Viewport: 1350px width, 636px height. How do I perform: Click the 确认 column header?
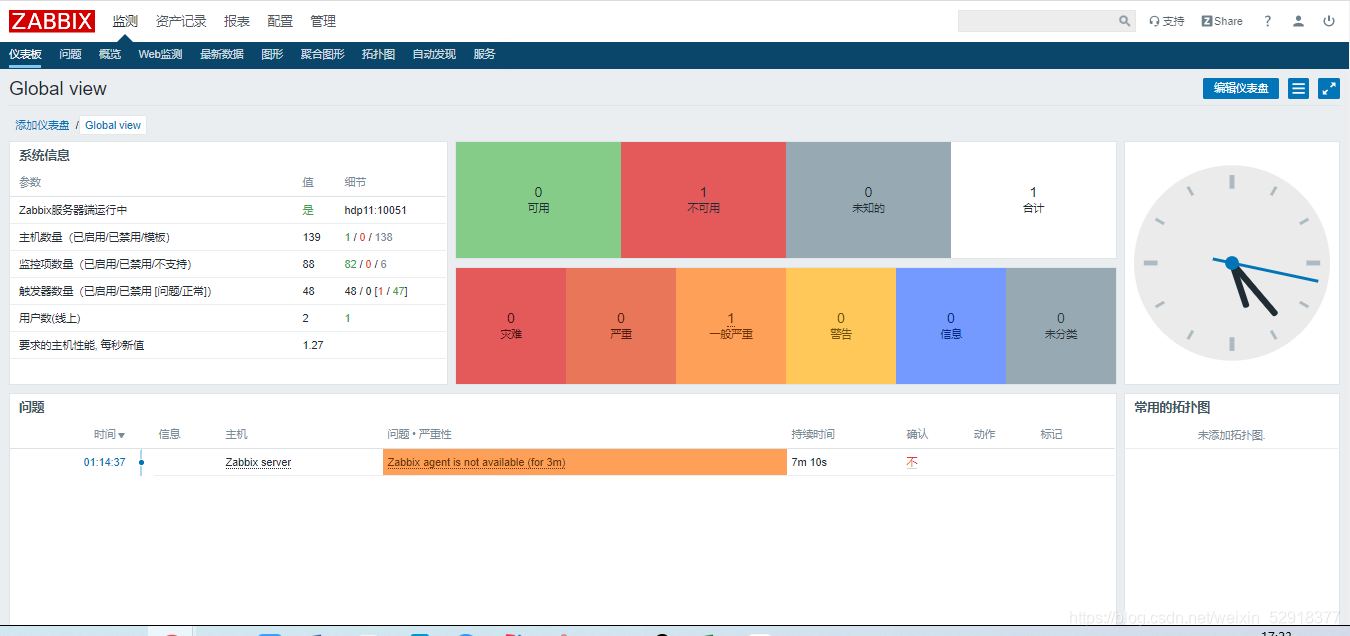point(917,434)
